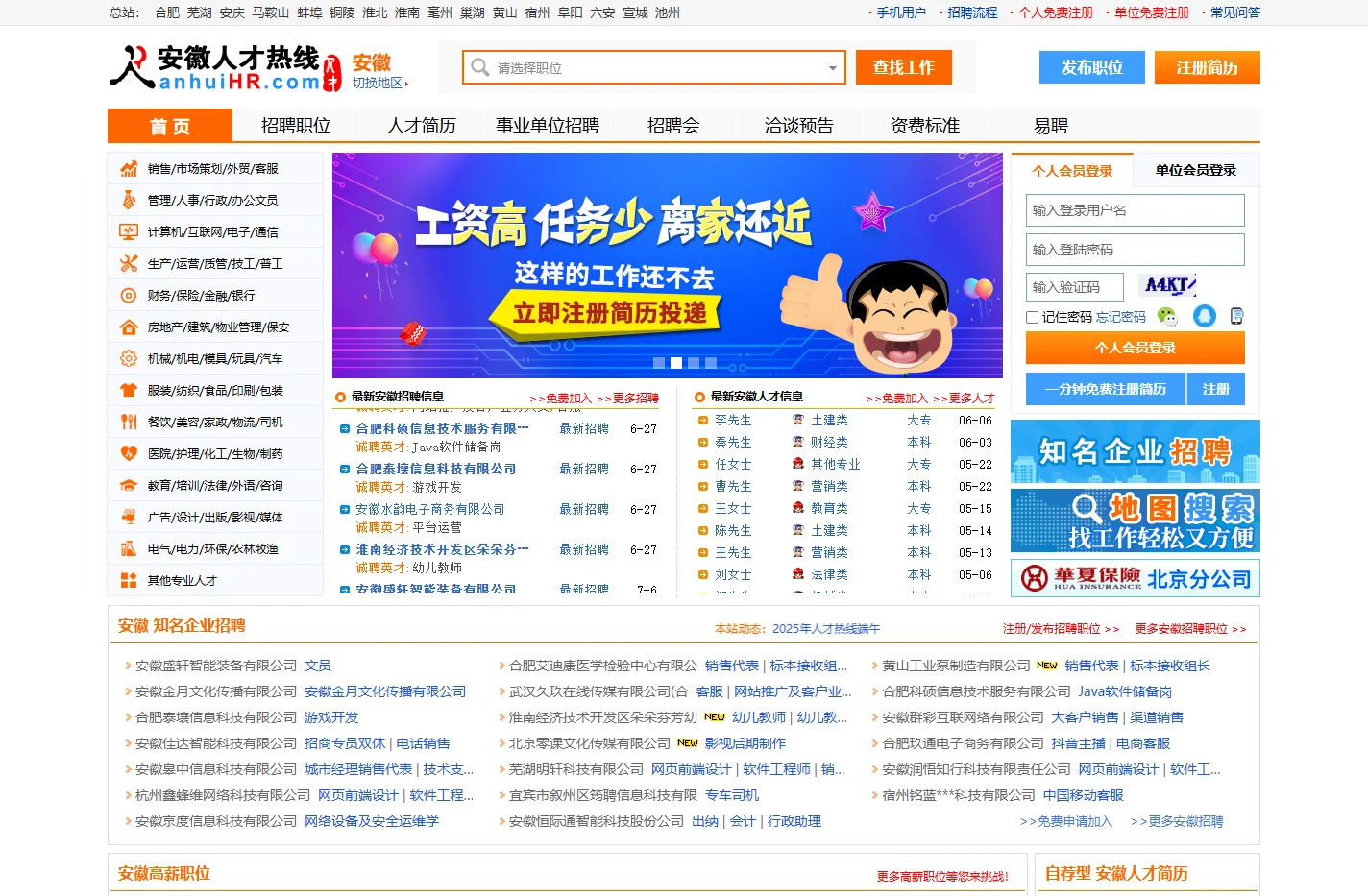Select the first banner carousel indicator dot

coord(659,363)
